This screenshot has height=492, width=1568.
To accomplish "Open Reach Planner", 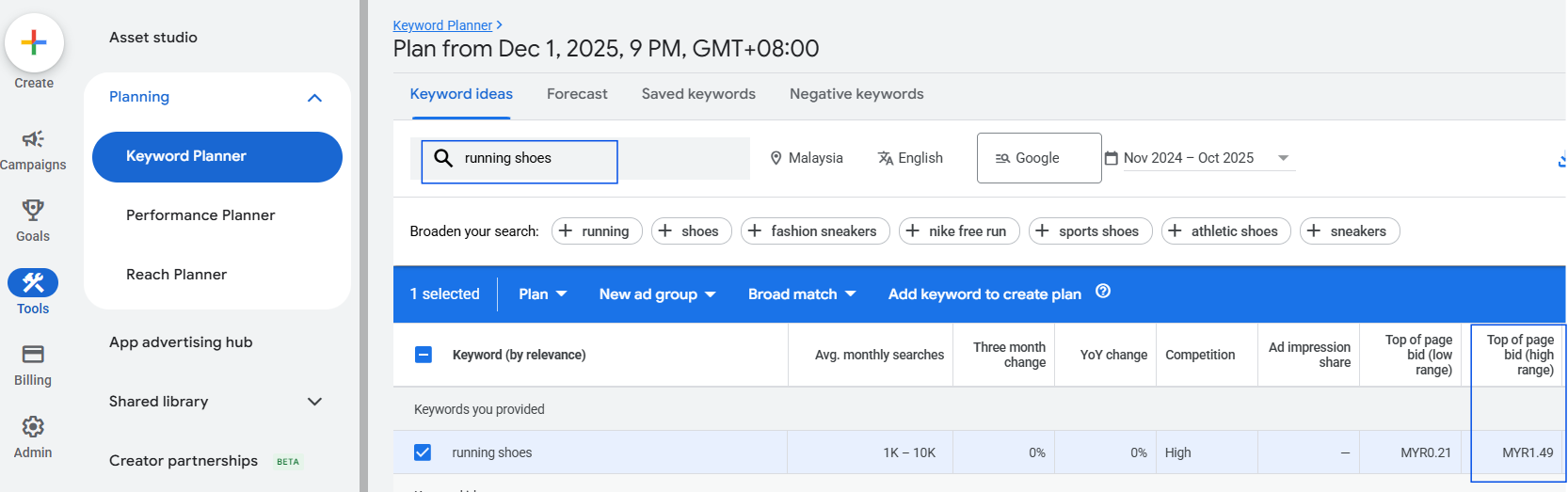I will coord(176,275).
